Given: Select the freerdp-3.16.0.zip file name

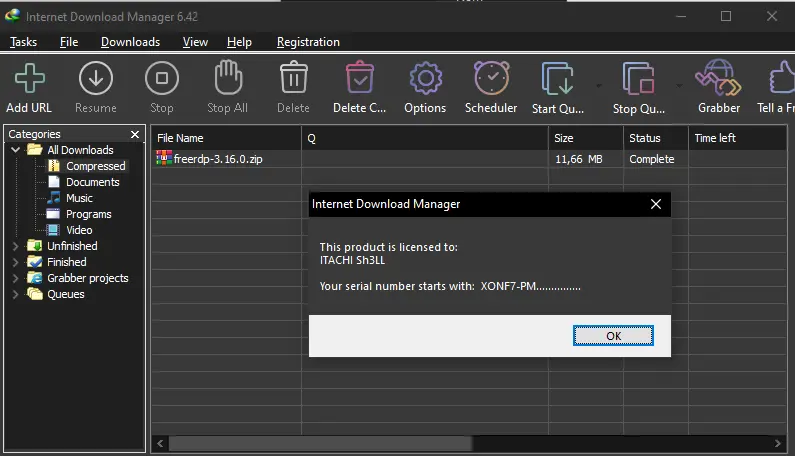Looking at the screenshot, I should coord(218,159).
